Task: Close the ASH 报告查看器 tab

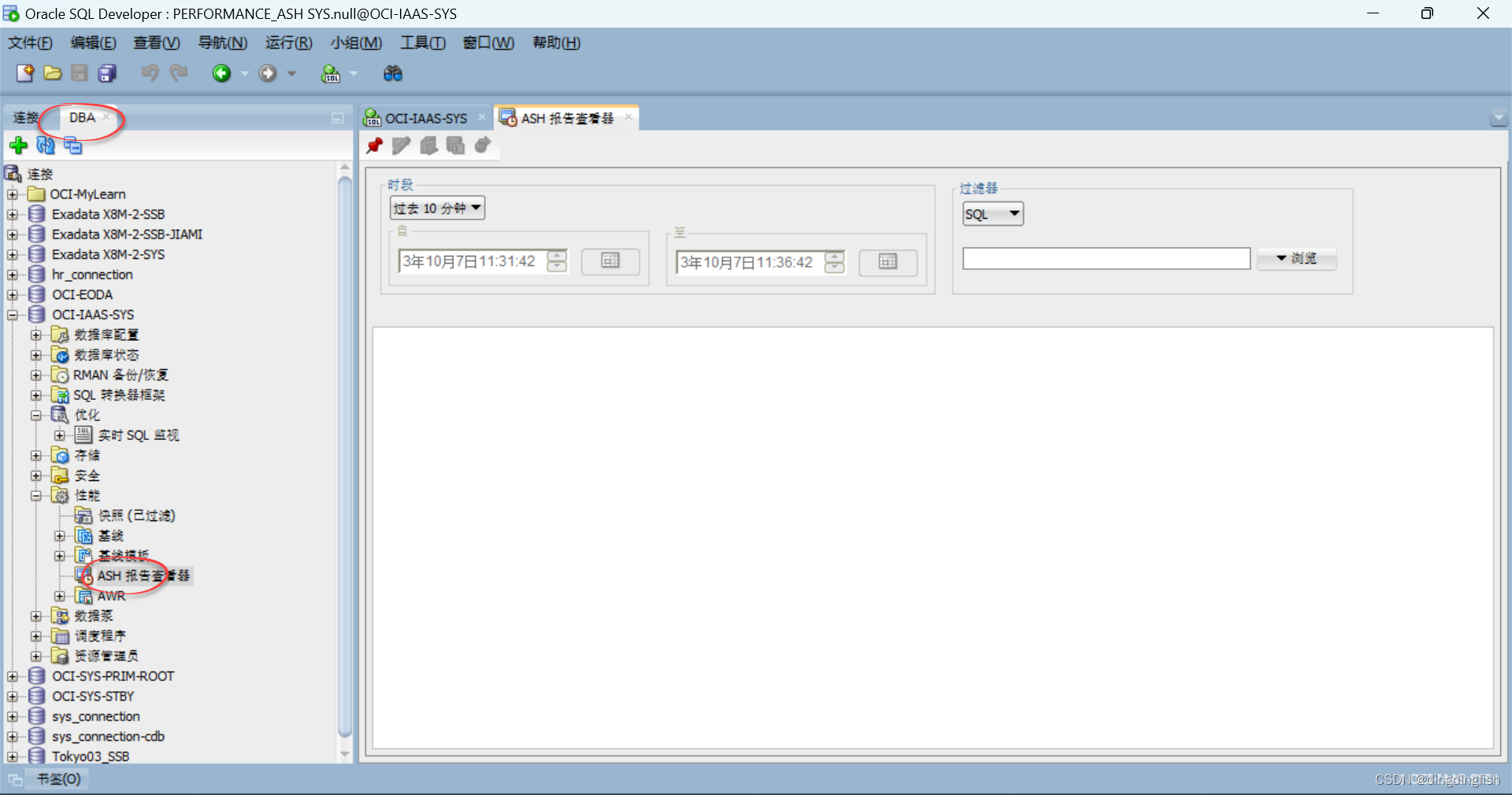Action: [628, 117]
